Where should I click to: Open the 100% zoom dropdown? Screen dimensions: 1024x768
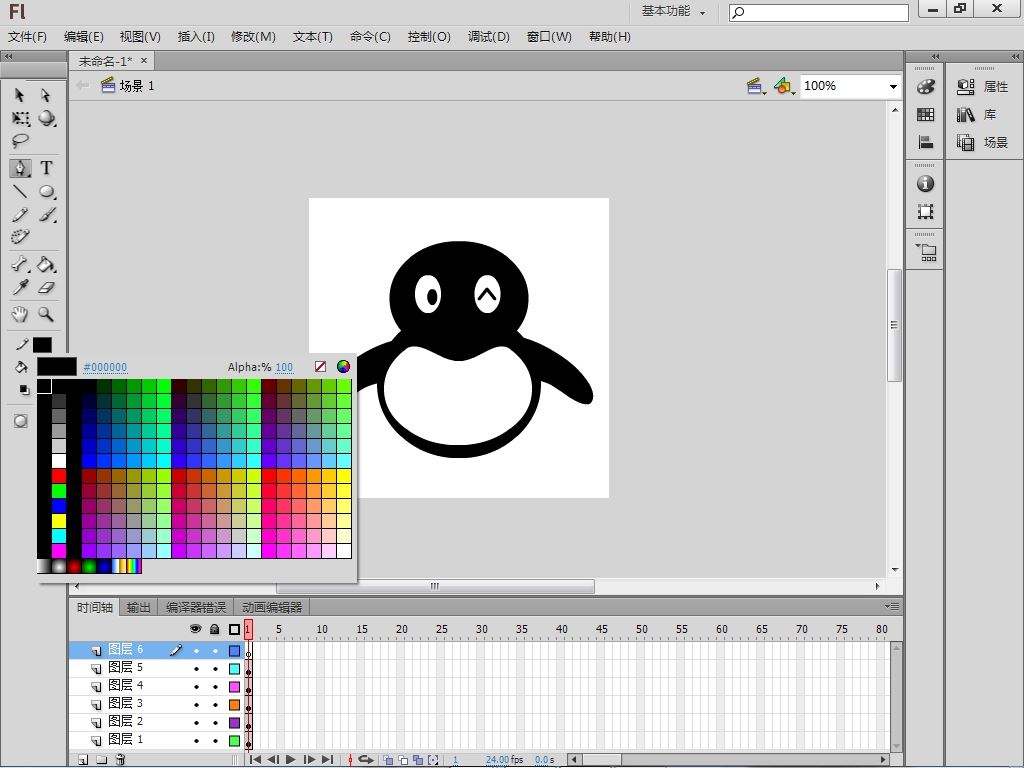click(893, 86)
